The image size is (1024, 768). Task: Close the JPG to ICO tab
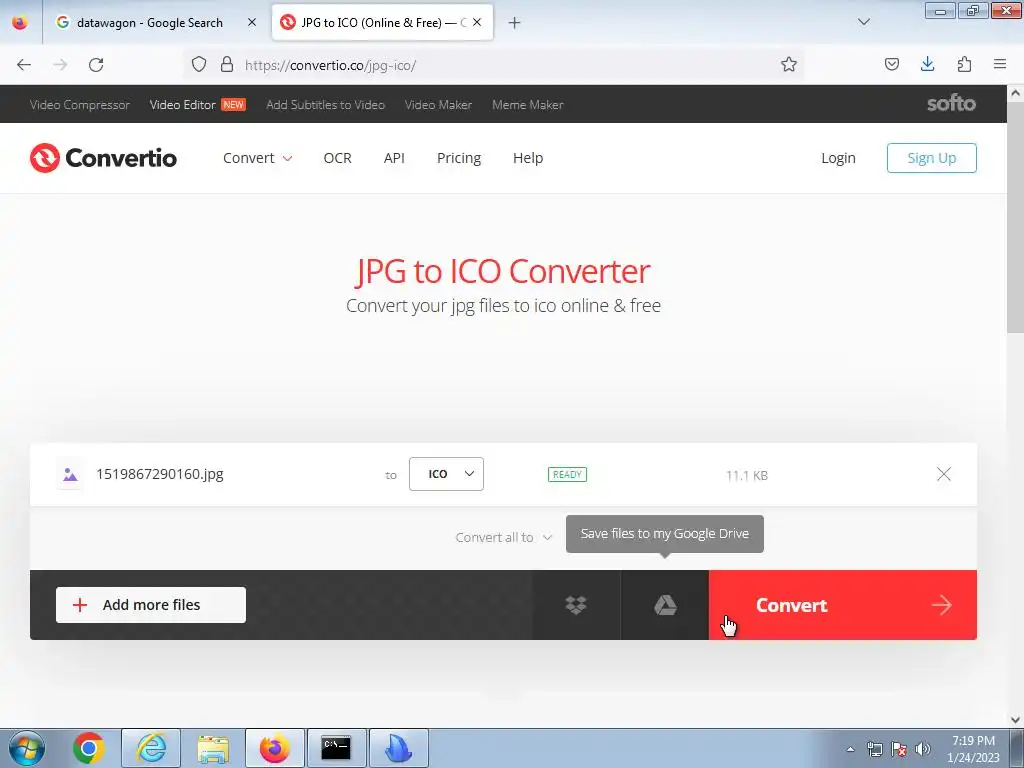click(477, 23)
